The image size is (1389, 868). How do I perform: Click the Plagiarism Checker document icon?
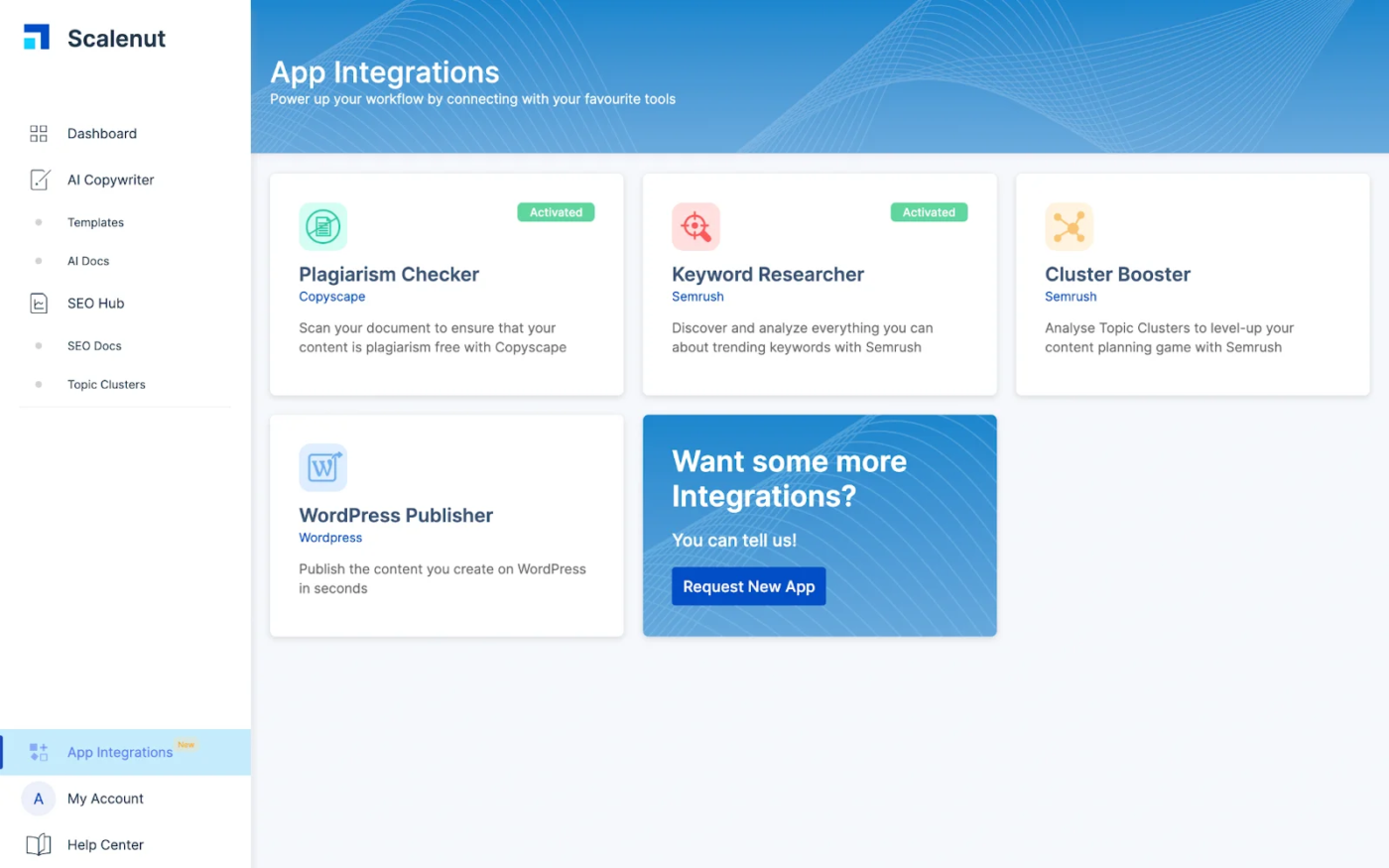point(323,226)
